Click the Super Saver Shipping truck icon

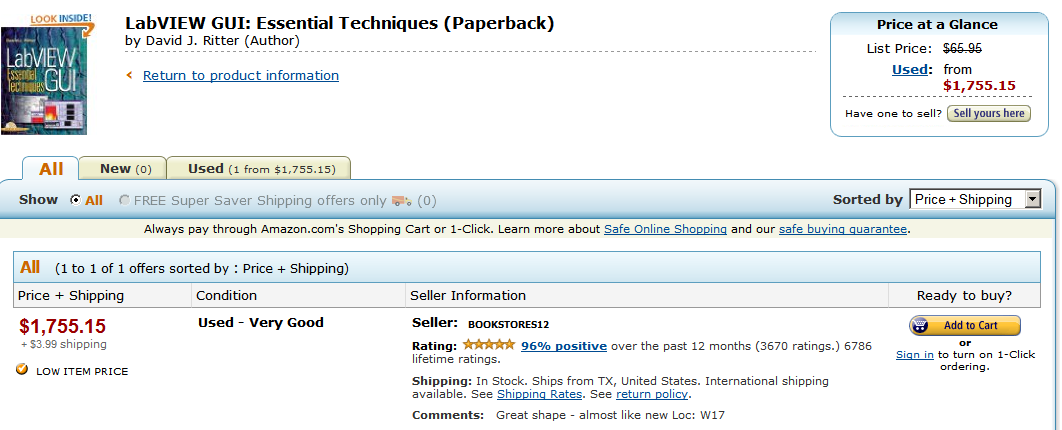[x=401, y=200]
